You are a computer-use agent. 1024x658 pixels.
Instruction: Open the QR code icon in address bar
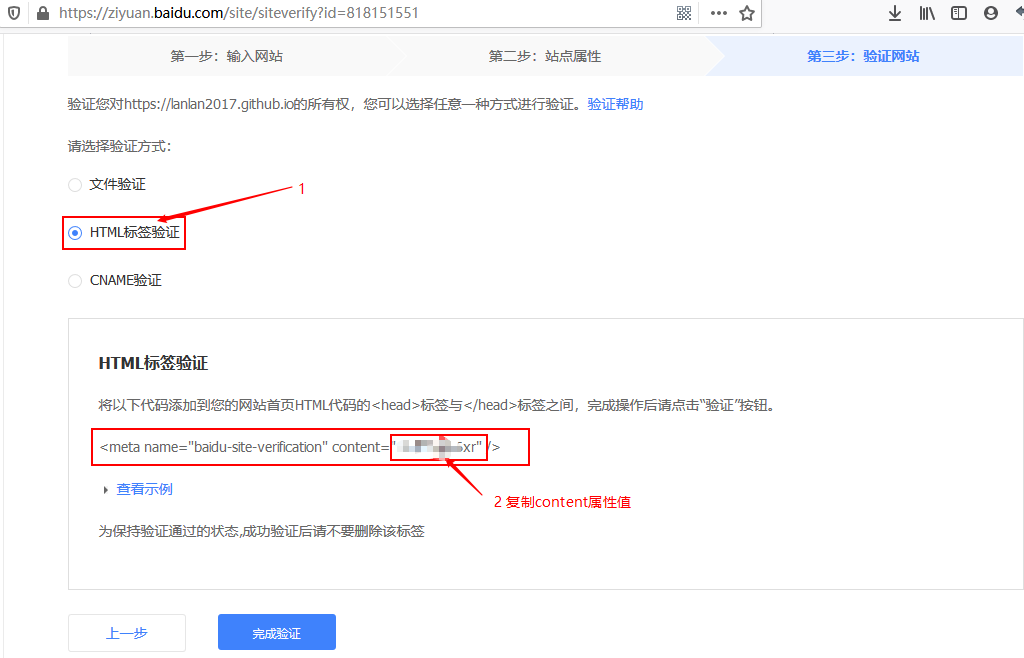[684, 13]
